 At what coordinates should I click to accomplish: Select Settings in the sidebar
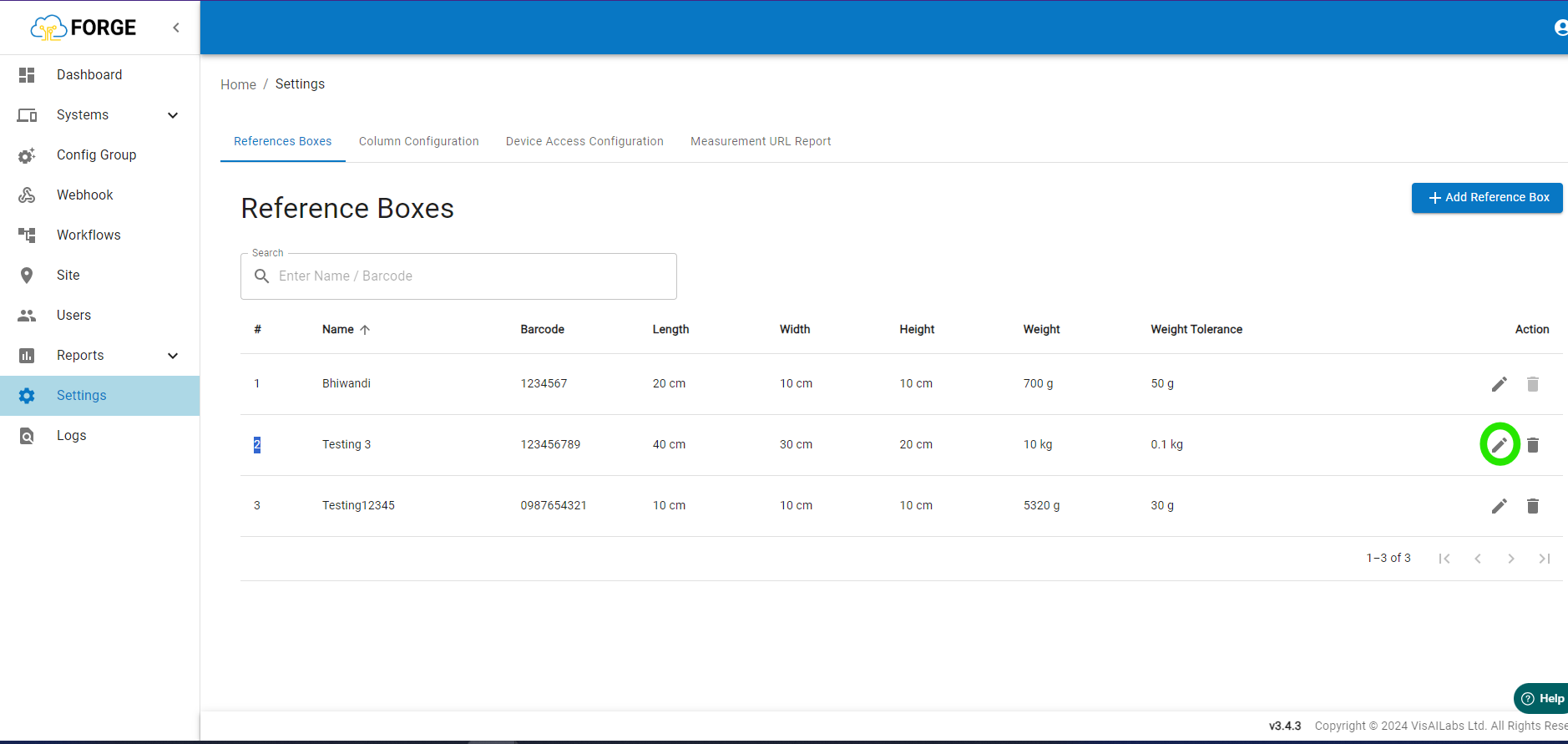pyautogui.click(x=99, y=396)
